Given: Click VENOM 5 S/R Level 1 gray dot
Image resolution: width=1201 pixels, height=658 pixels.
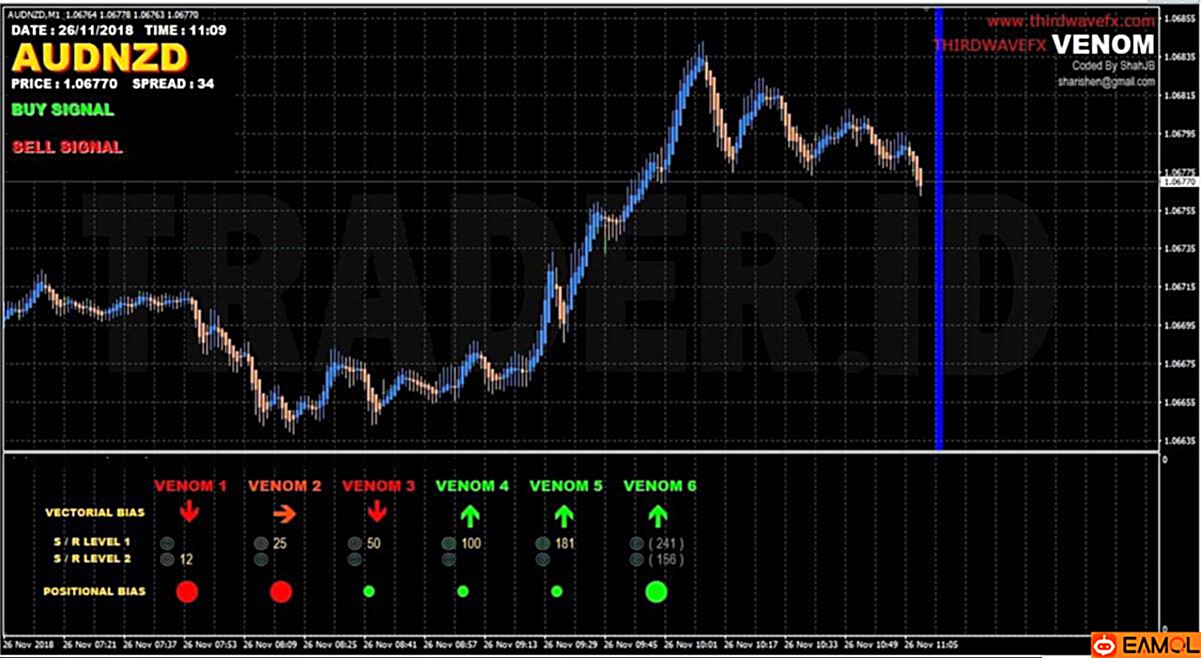Looking at the screenshot, I should coord(542,544).
